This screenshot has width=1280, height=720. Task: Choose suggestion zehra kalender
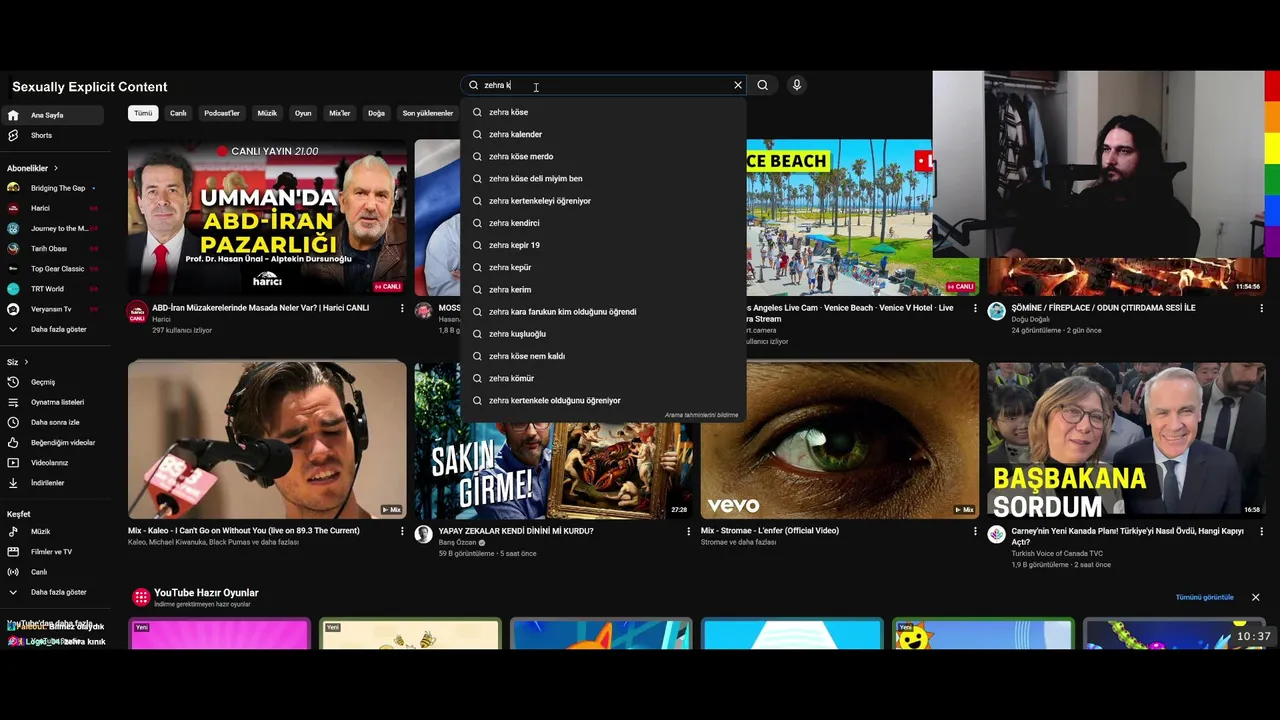pyautogui.click(x=603, y=134)
